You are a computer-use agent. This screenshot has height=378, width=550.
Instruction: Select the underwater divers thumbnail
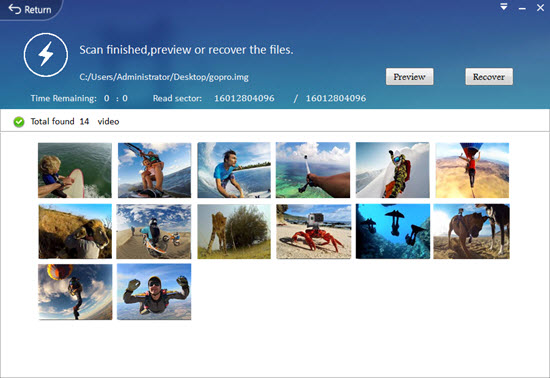pos(393,231)
